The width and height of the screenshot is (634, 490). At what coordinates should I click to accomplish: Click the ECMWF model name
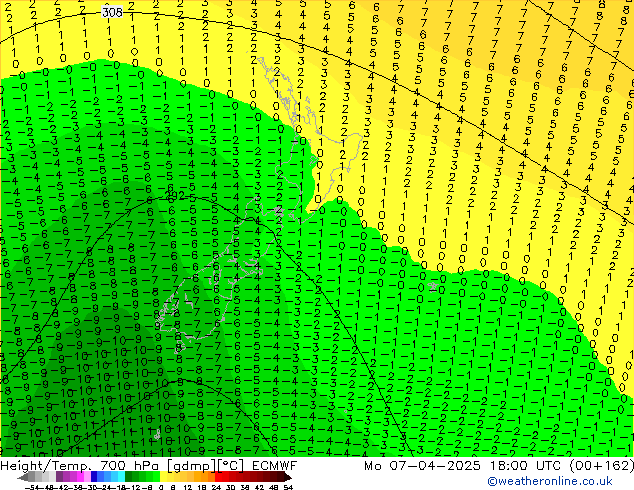click(275, 466)
